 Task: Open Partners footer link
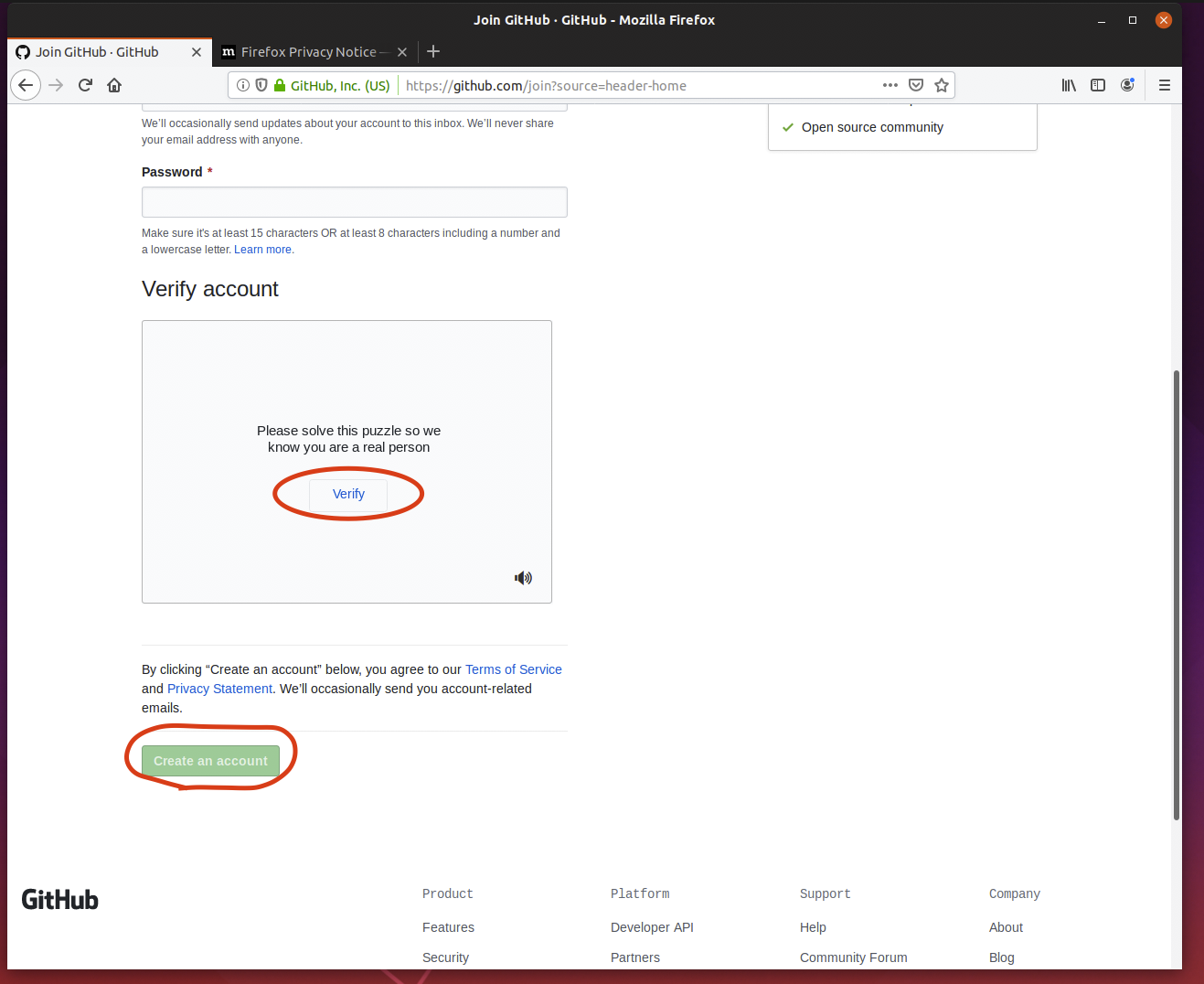coord(635,957)
